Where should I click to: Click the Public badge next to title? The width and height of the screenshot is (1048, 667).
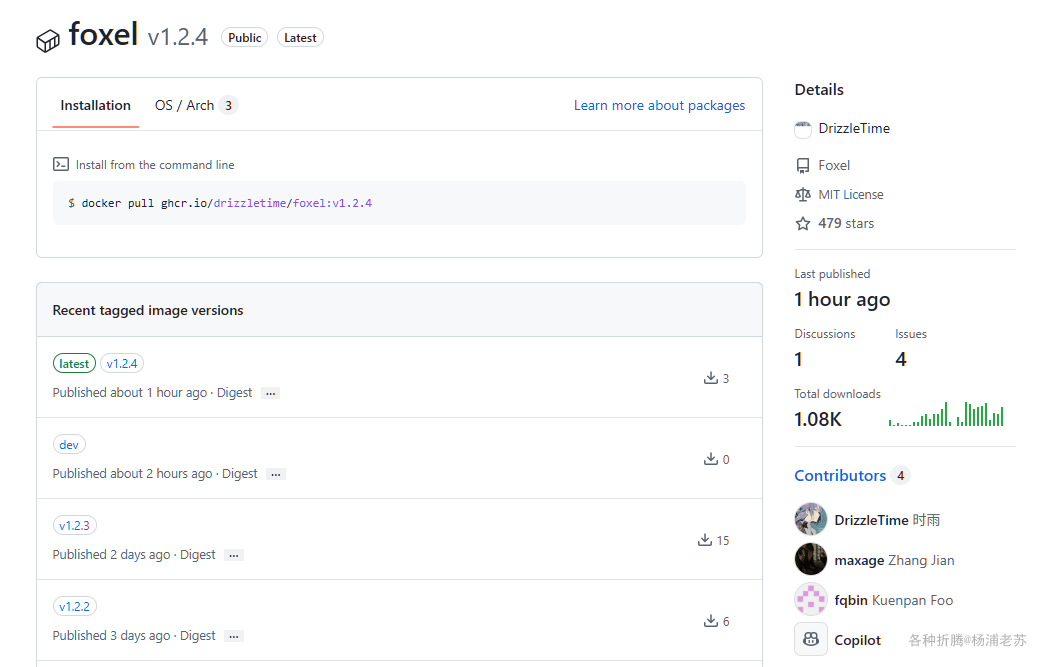[245, 37]
